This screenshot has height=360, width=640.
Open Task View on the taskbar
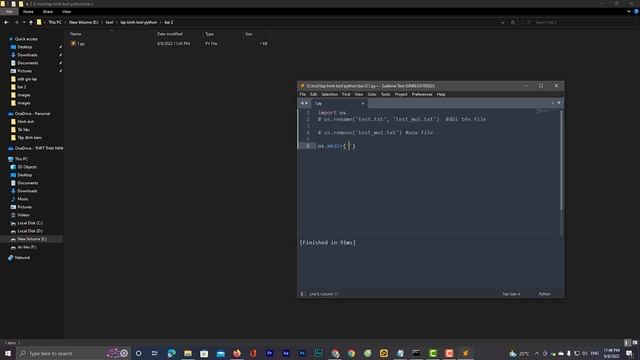[155, 353]
